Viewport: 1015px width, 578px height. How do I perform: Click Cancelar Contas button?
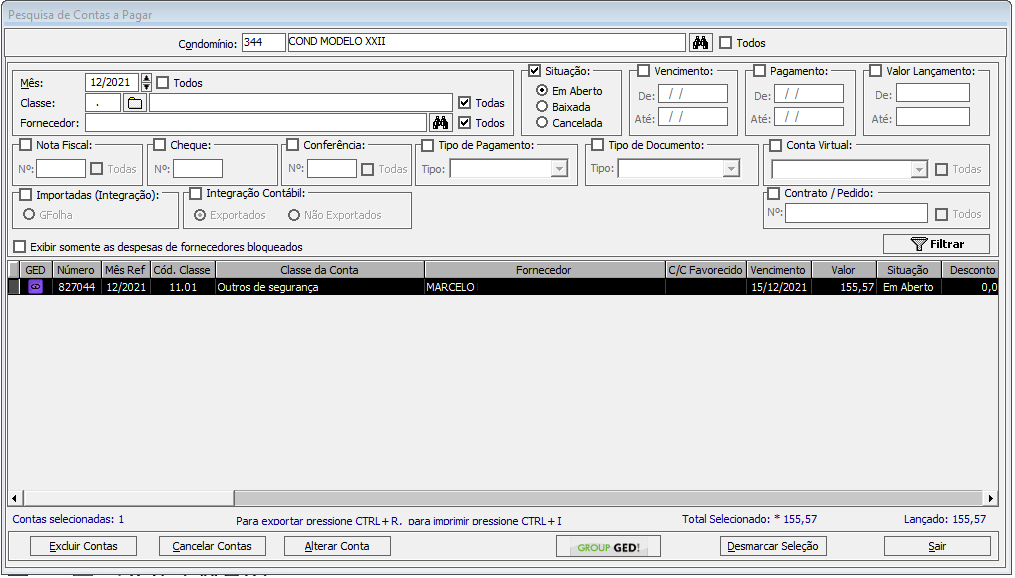tap(212, 546)
